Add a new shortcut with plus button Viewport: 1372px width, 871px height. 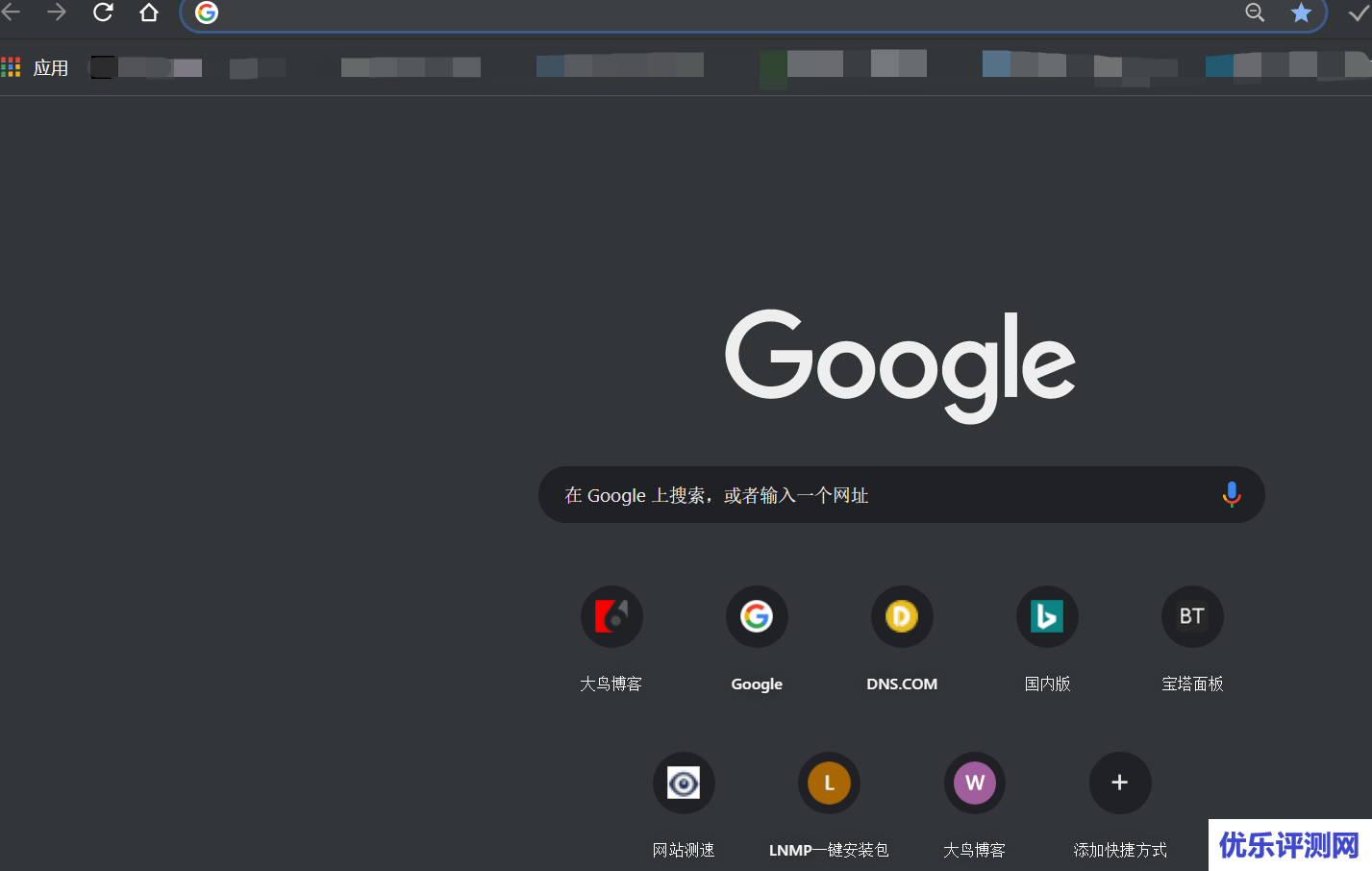pyautogui.click(x=1119, y=783)
